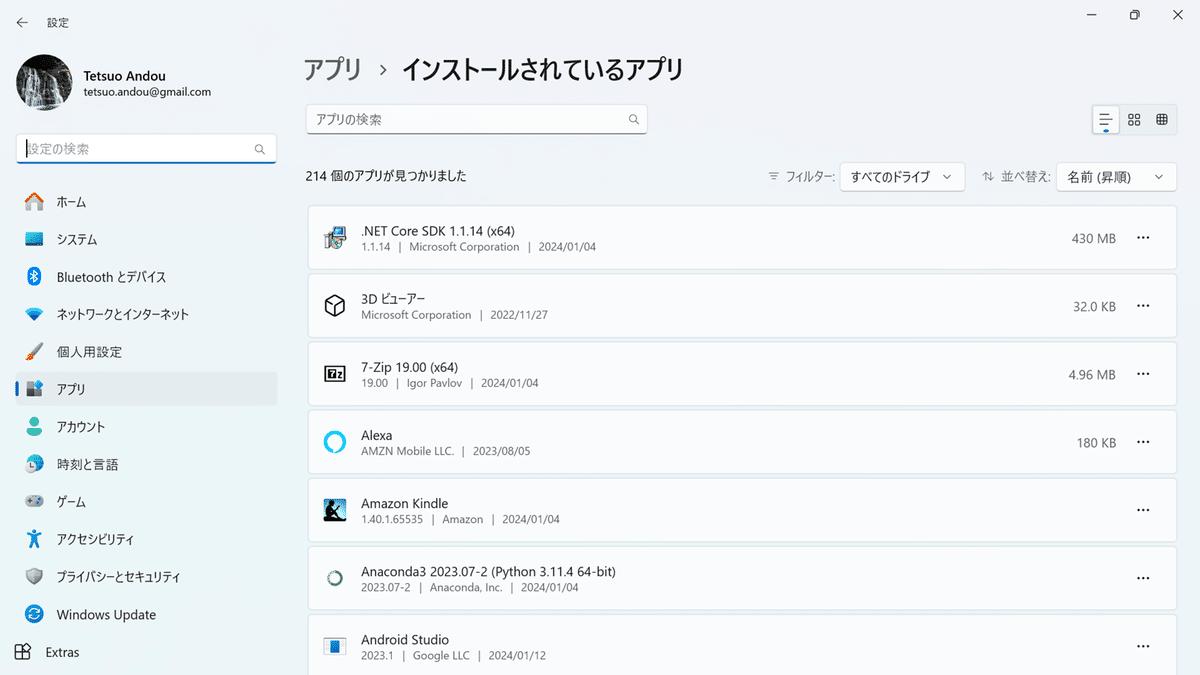The image size is (1200, 675).
Task: Open アクセシビリティ settings
Action: click(146, 539)
